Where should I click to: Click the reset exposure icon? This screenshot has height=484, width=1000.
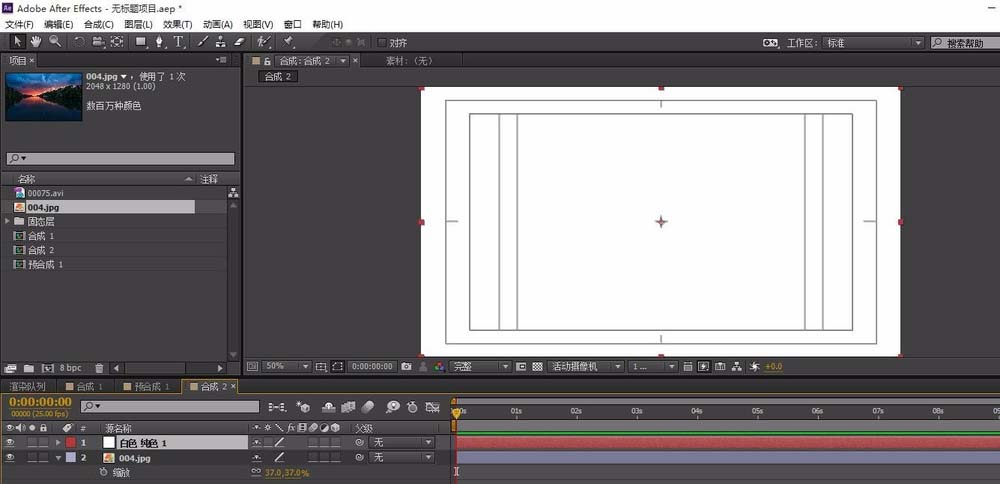[754, 367]
